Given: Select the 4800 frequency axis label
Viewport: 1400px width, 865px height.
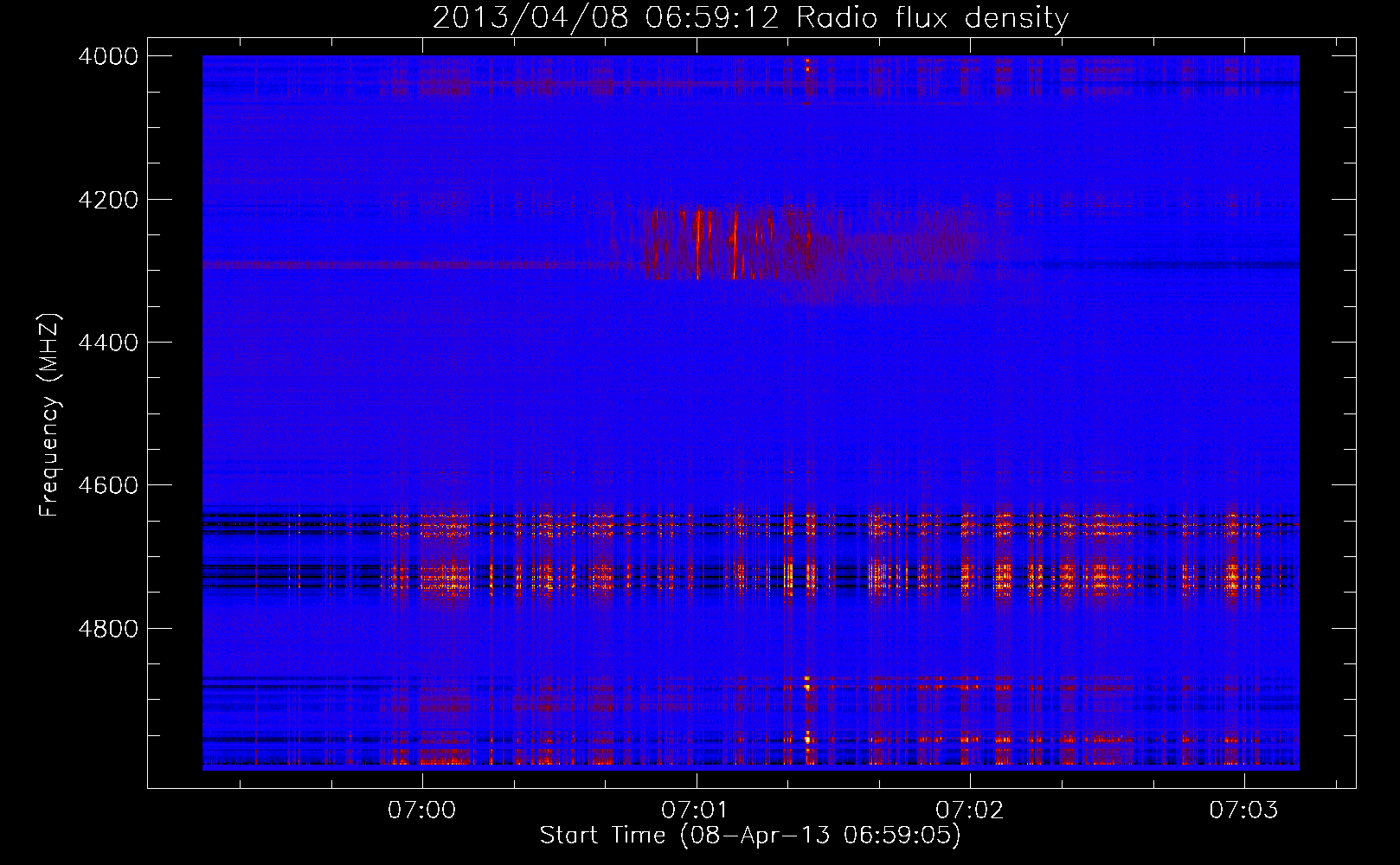Looking at the screenshot, I should click(x=108, y=629).
